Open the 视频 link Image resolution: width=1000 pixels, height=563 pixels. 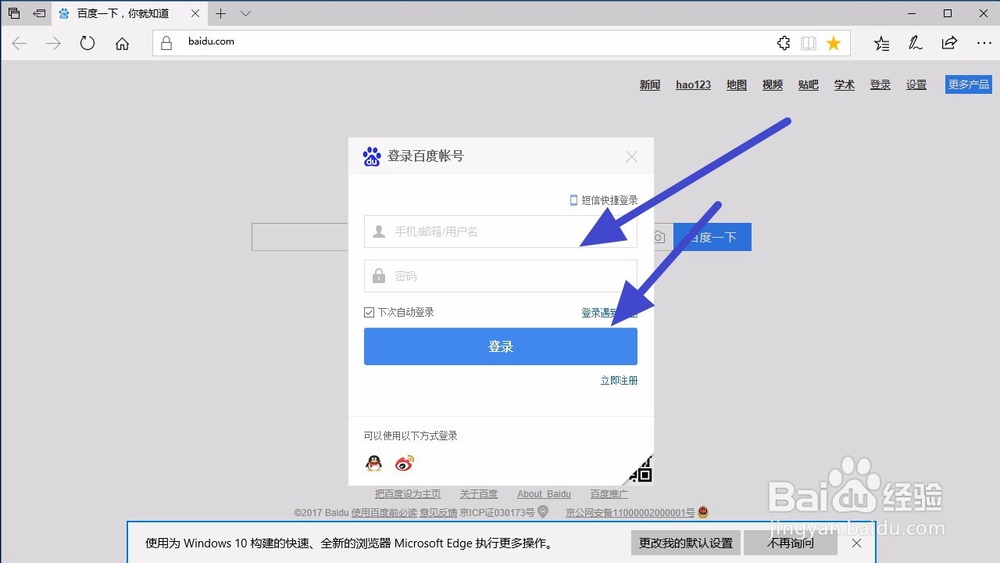pos(772,85)
